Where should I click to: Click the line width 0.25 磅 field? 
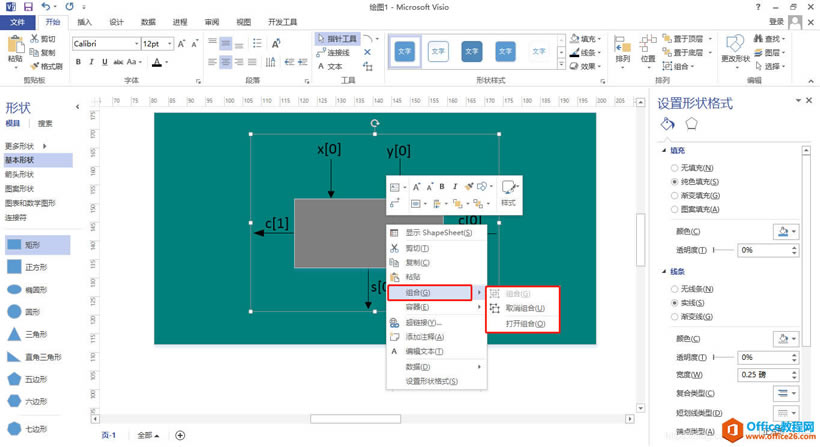point(764,375)
